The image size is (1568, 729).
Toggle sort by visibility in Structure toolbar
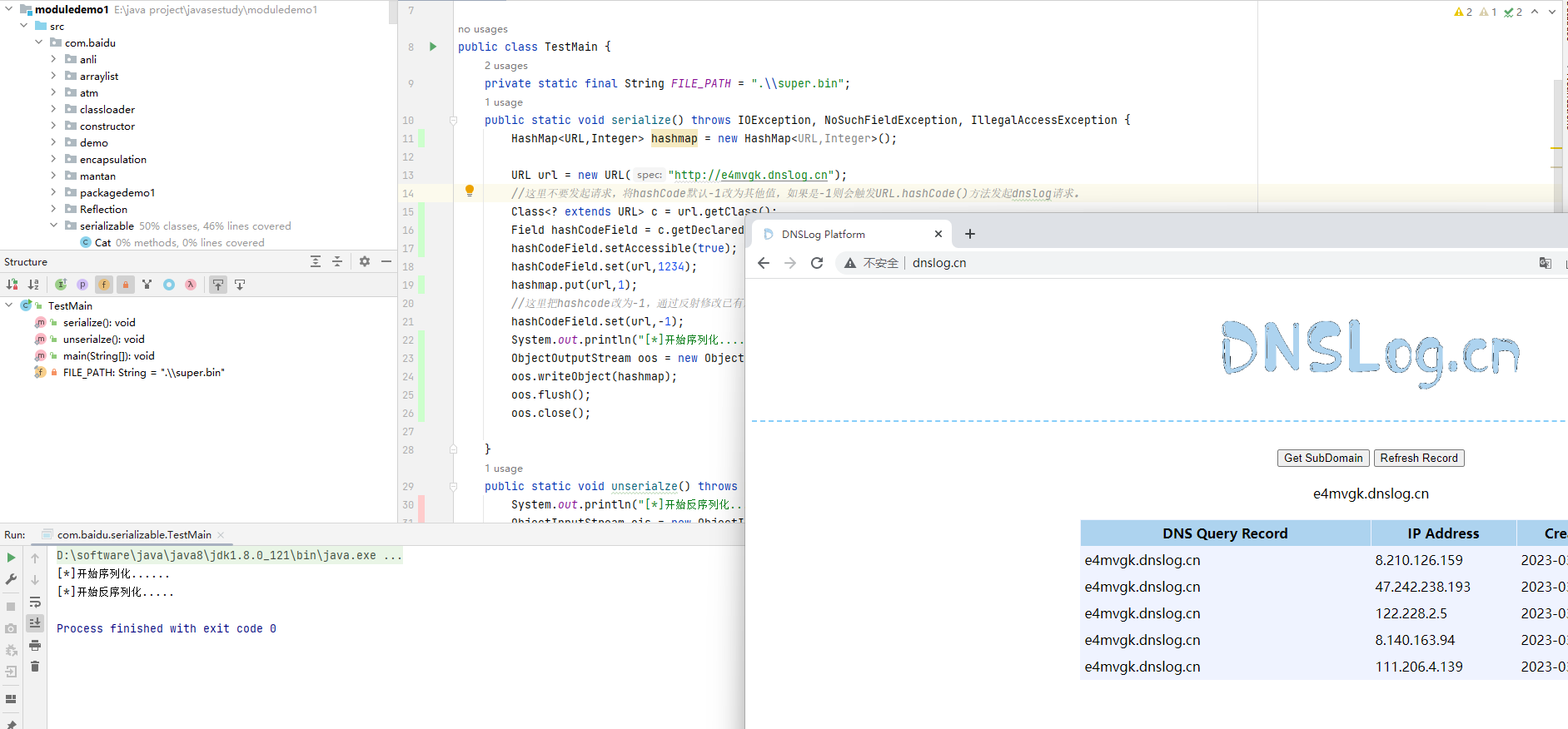pos(12,285)
